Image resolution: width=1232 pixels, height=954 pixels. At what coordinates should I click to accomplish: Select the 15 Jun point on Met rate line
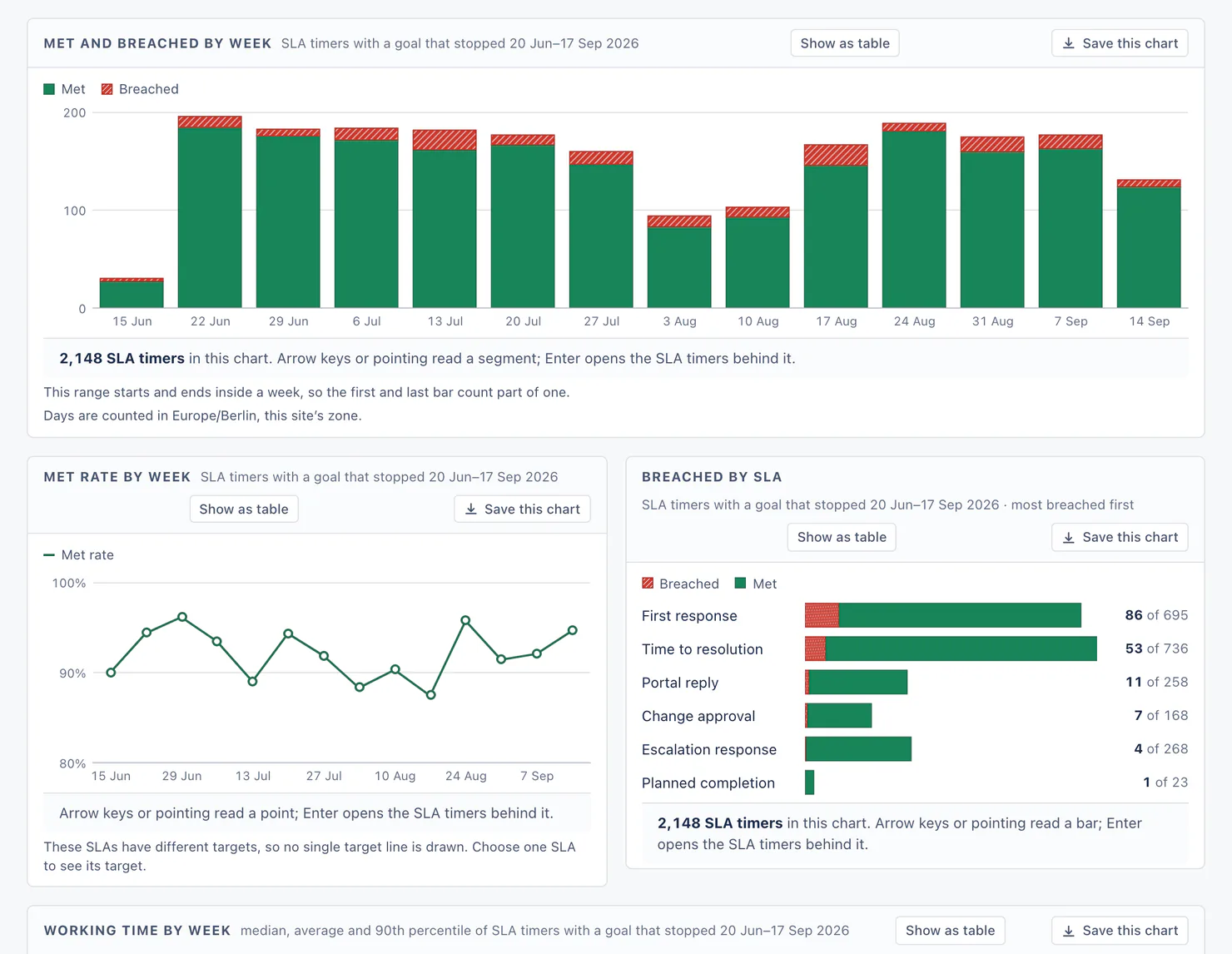[x=111, y=673]
